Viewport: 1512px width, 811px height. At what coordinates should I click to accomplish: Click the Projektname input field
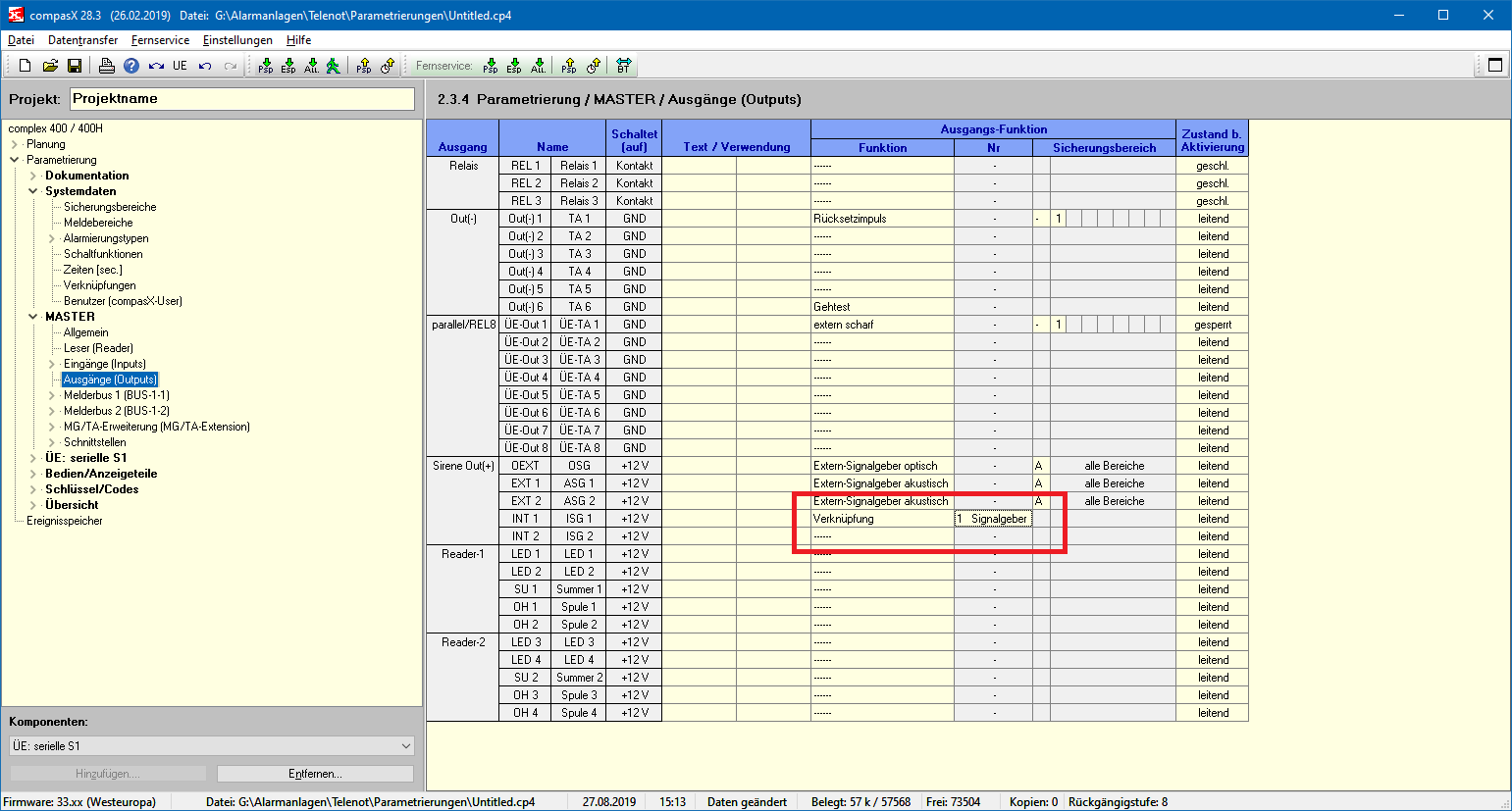[x=242, y=99]
